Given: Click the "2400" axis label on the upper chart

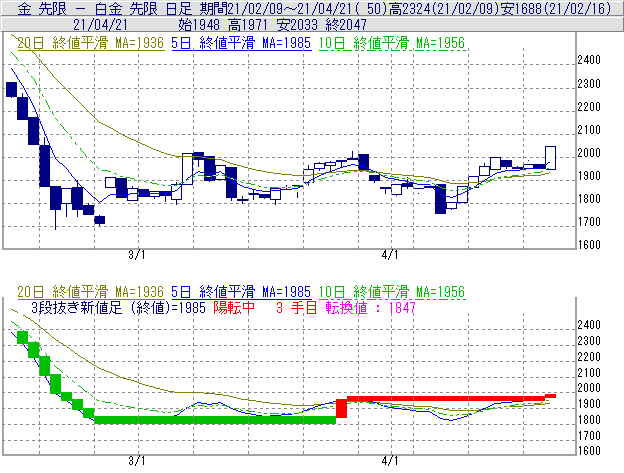Looking at the screenshot, I should (x=589, y=60).
